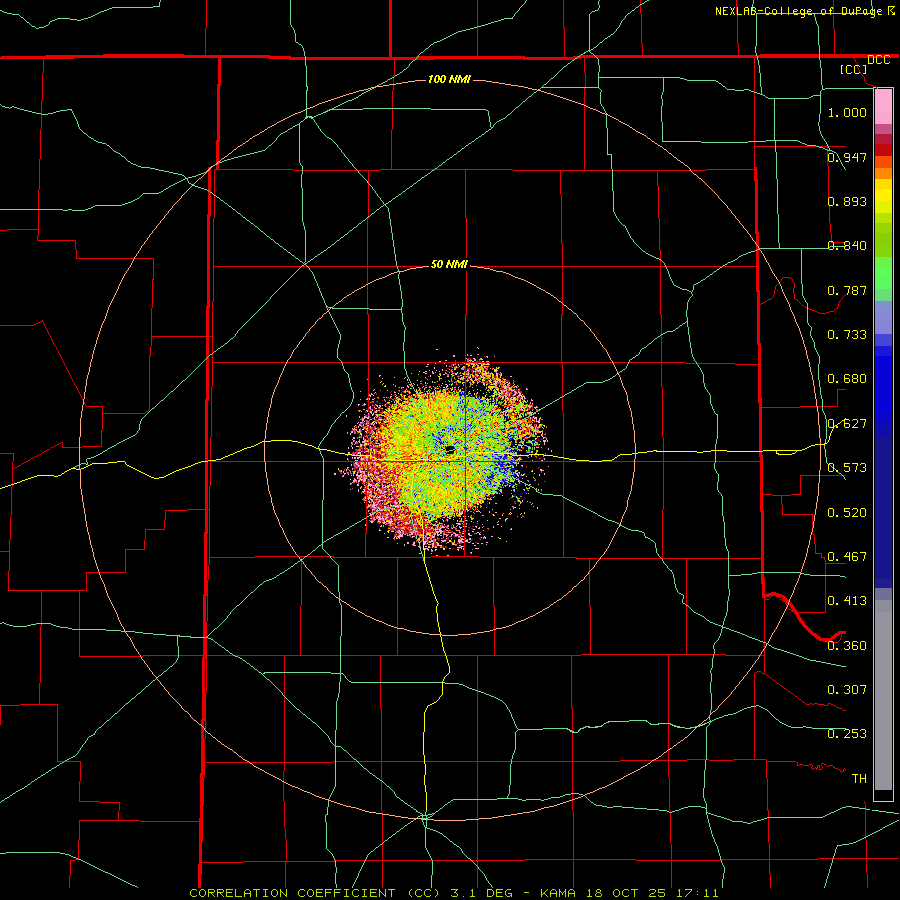
Task: Click the TH threshold legend label
Action: pyautogui.click(x=859, y=779)
